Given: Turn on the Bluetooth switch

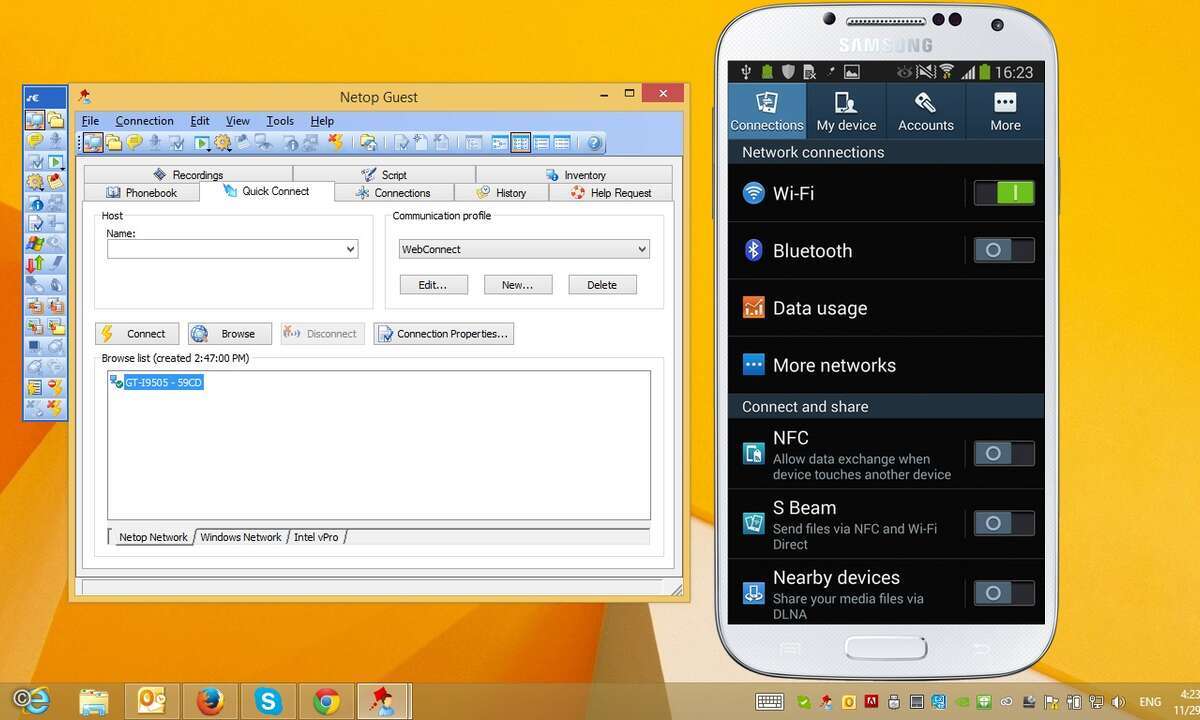Looking at the screenshot, I should tap(1004, 250).
